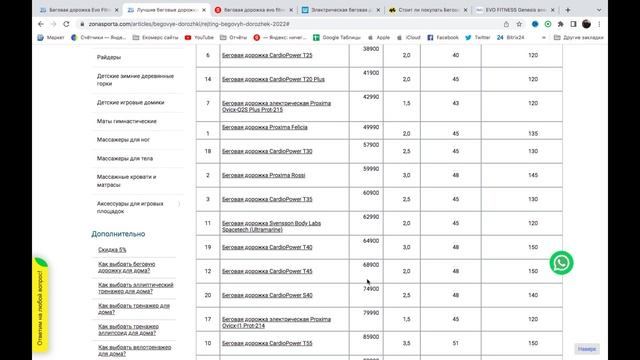Switch to the red-icon Беговая дорожка evo tab
640x360 pixels.
coord(253,10)
